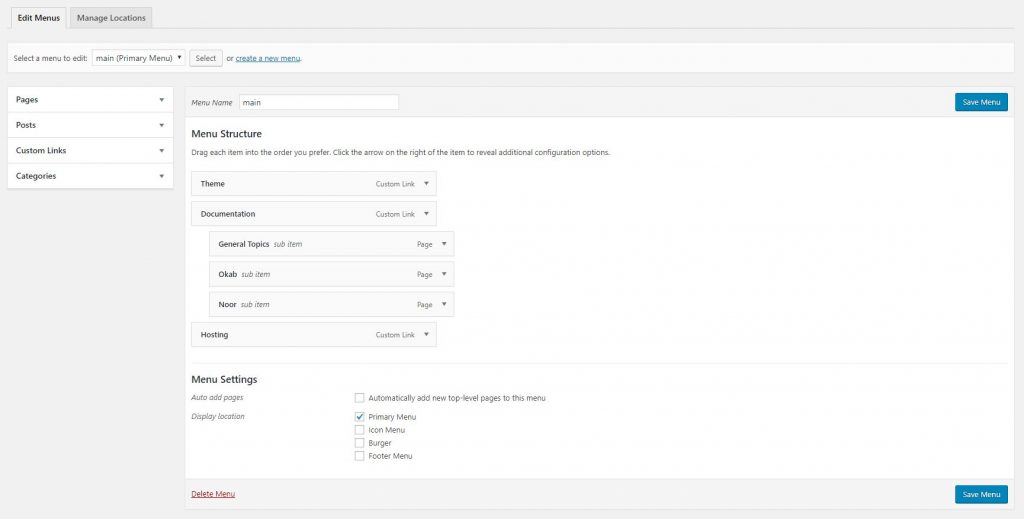Switch to the Edit Menus tab
The width and height of the screenshot is (1024, 519).
39,18
